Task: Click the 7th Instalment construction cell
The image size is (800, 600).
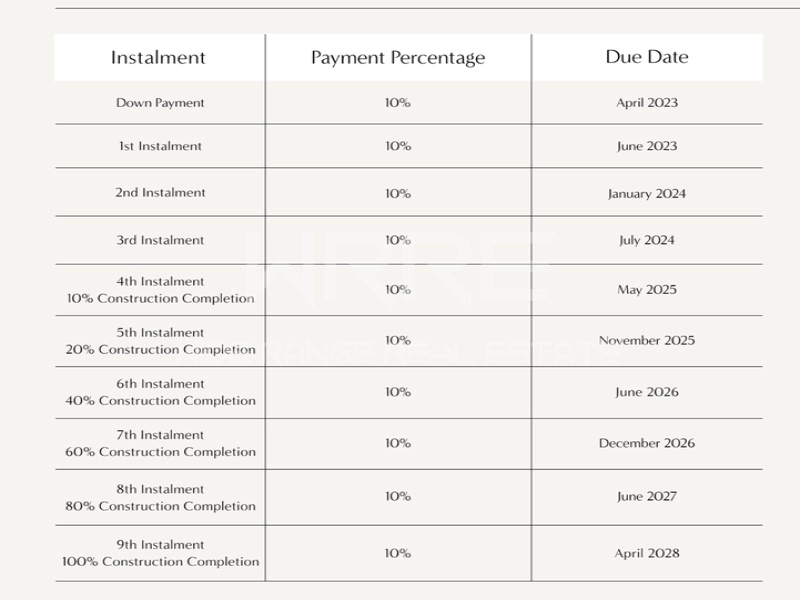Action: pos(160,443)
